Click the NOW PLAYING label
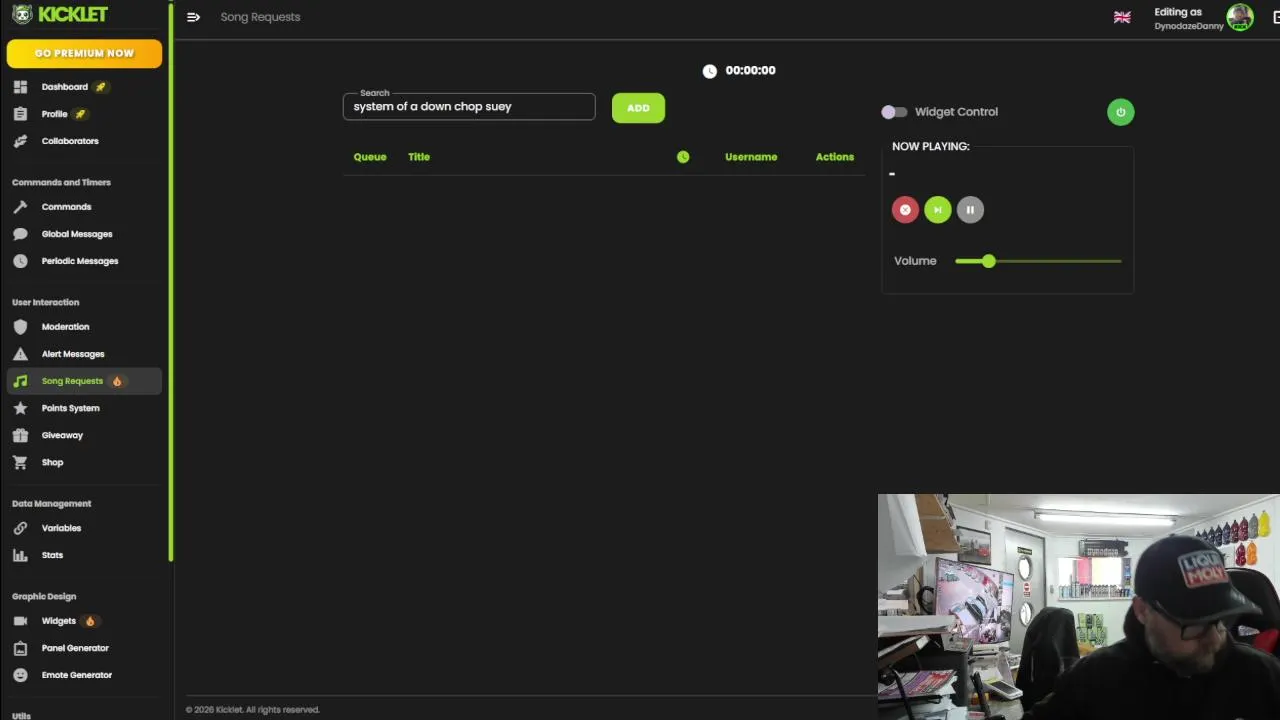The width and height of the screenshot is (1280, 720). (x=931, y=146)
